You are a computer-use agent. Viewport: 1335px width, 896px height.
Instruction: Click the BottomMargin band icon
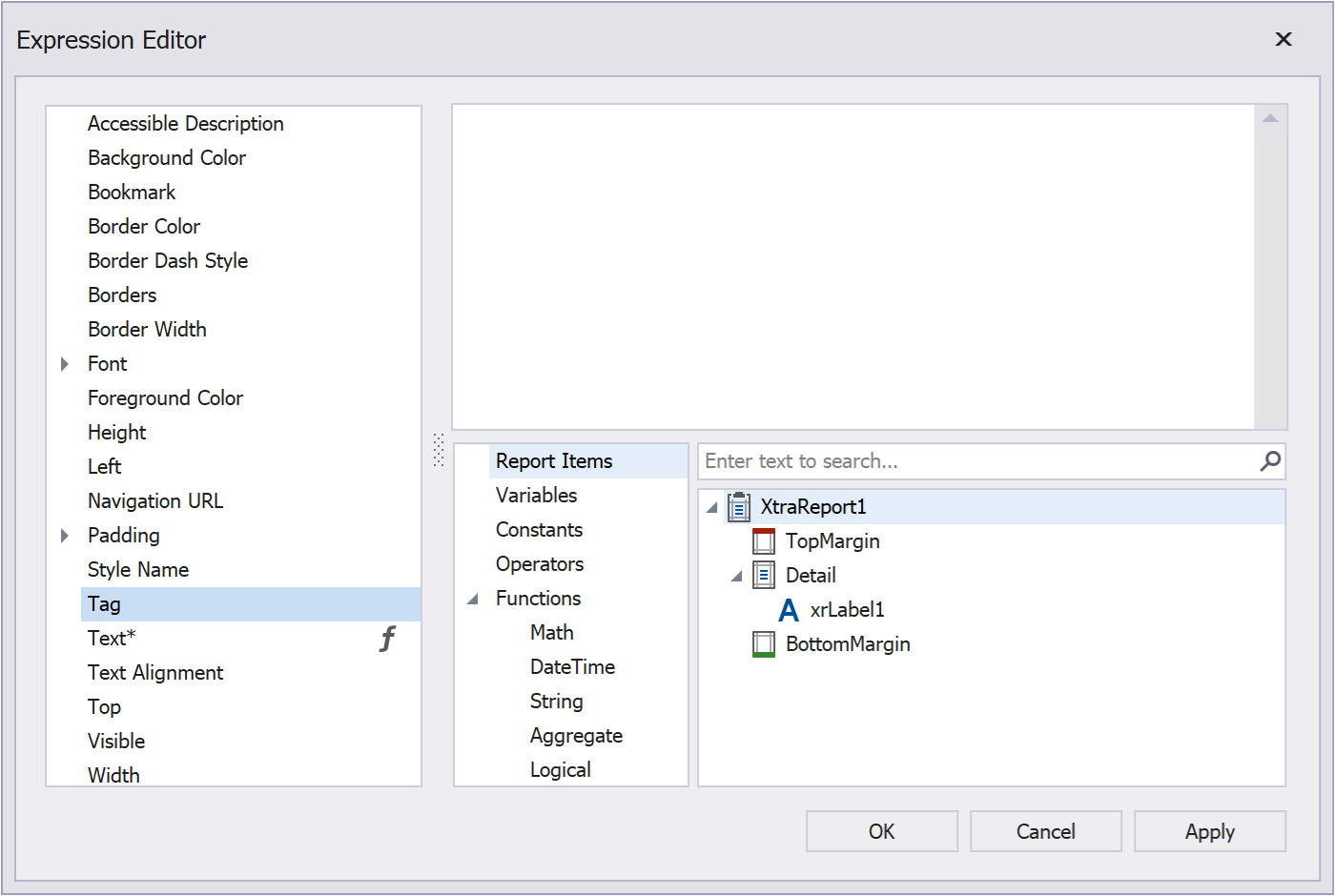point(764,644)
